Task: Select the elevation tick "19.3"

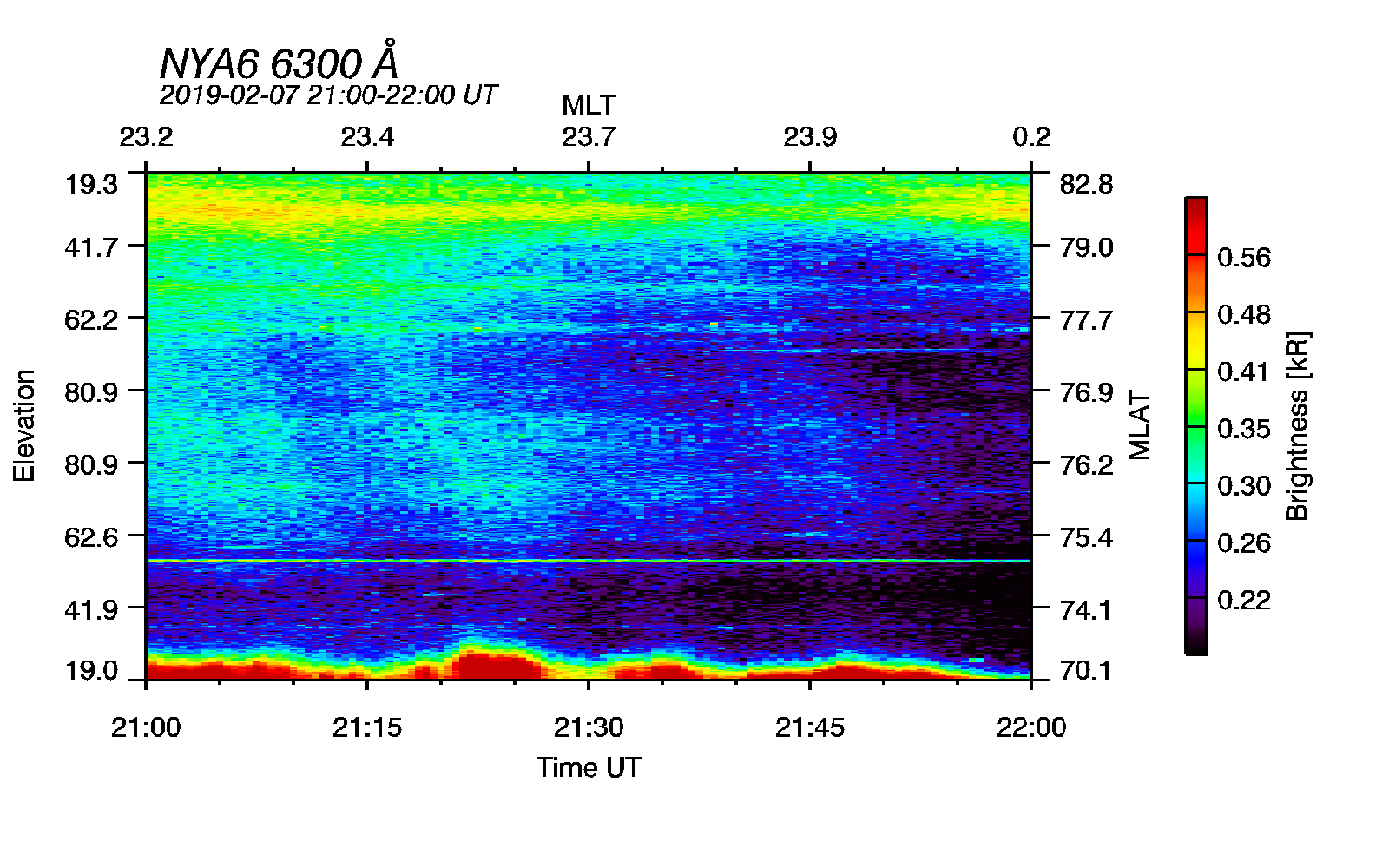Action: (91, 184)
